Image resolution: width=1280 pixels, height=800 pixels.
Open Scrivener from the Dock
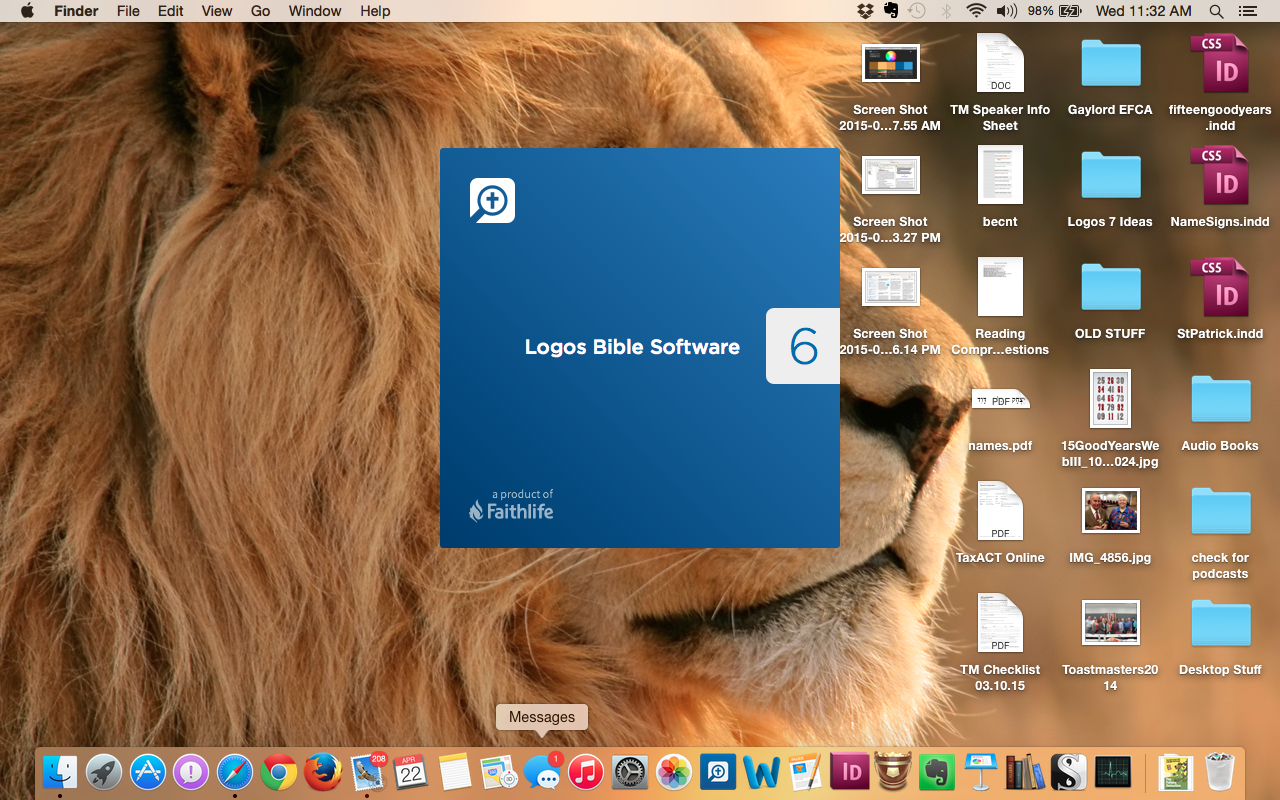pyautogui.click(x=1069, y=772)
